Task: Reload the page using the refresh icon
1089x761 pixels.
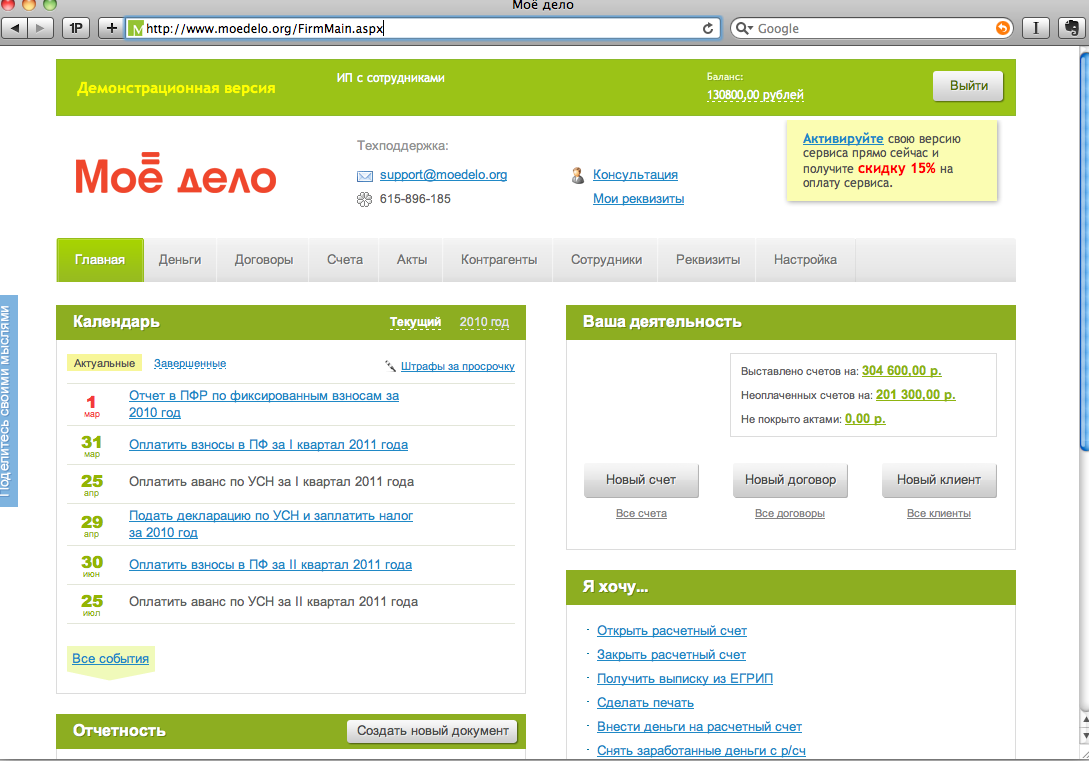Action: pos(708,28)
